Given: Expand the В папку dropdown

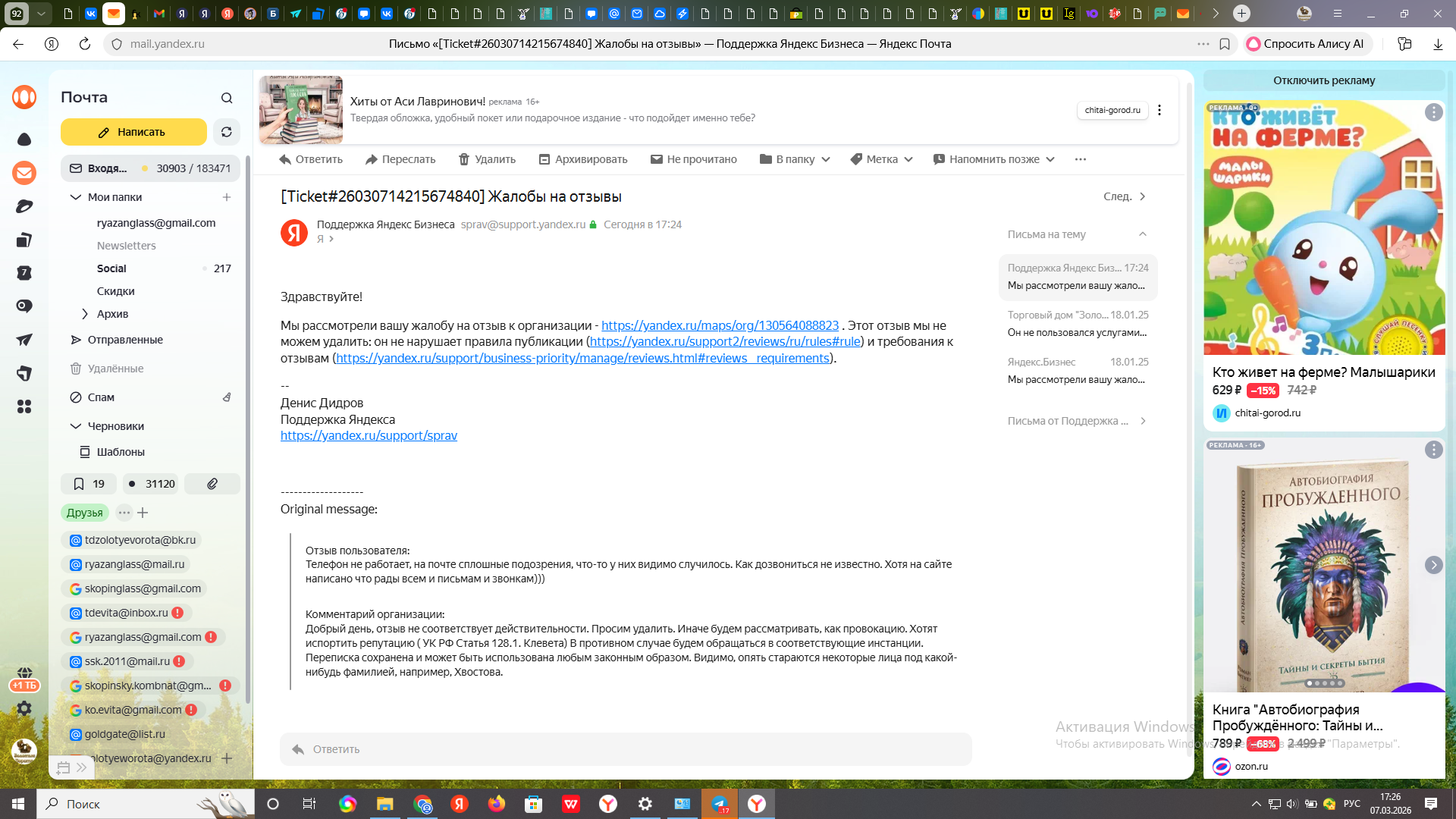Looking at the screenshot, I should (795, 159).
